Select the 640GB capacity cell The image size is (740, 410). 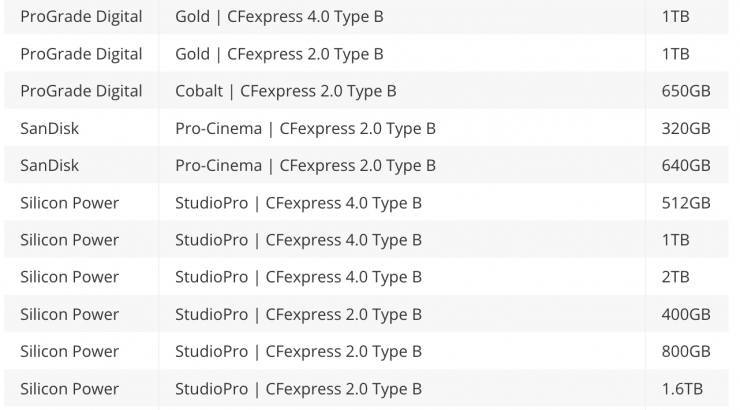pyautogui.click(x=686, y=165)
